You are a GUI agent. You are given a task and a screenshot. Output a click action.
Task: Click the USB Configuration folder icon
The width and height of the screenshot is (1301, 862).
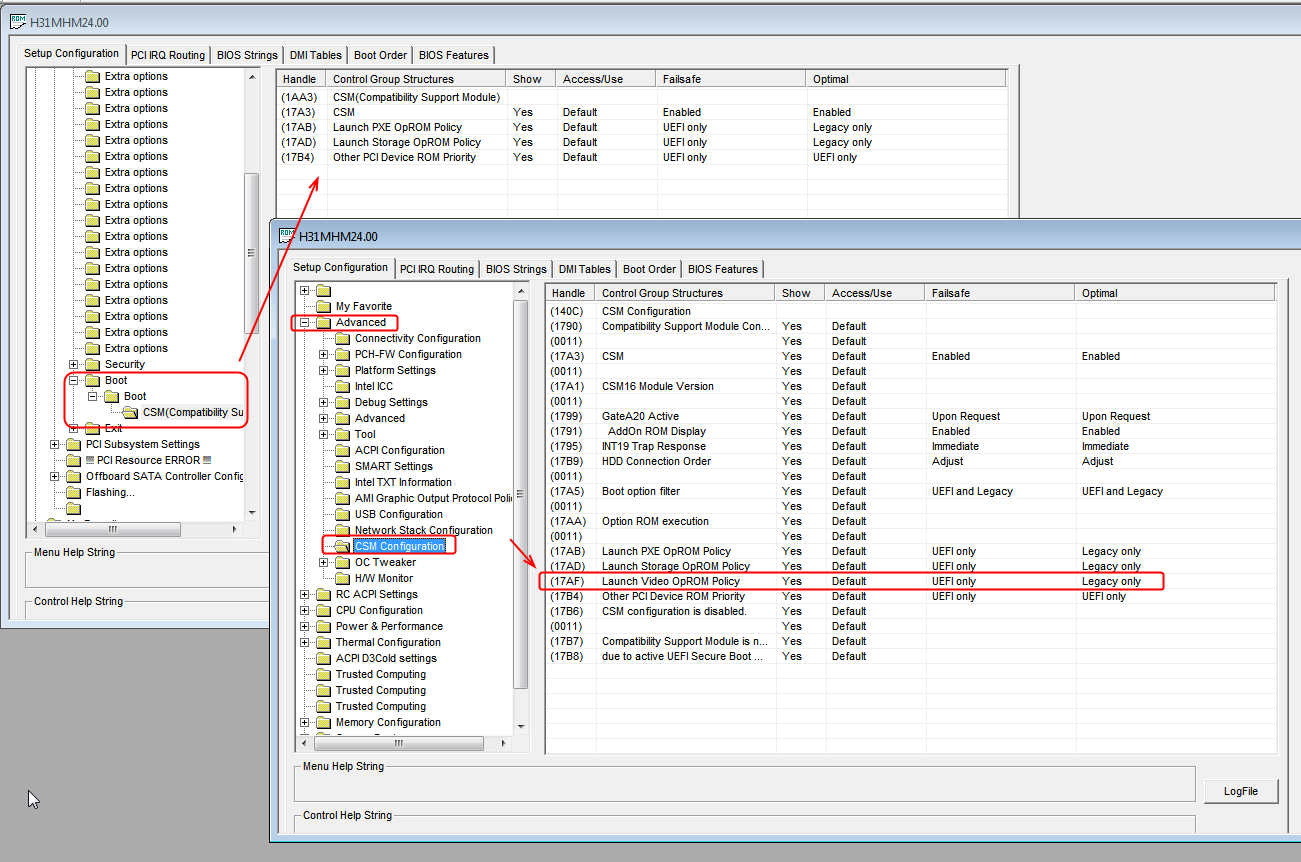point(343,514)
